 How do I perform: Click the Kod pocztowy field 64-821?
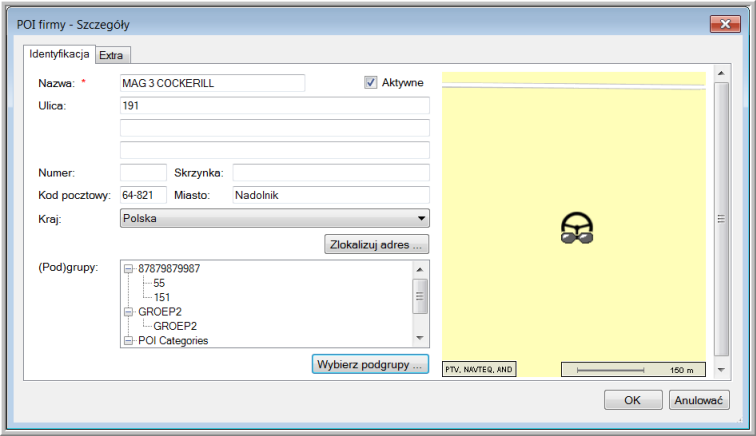click(142, 195)
